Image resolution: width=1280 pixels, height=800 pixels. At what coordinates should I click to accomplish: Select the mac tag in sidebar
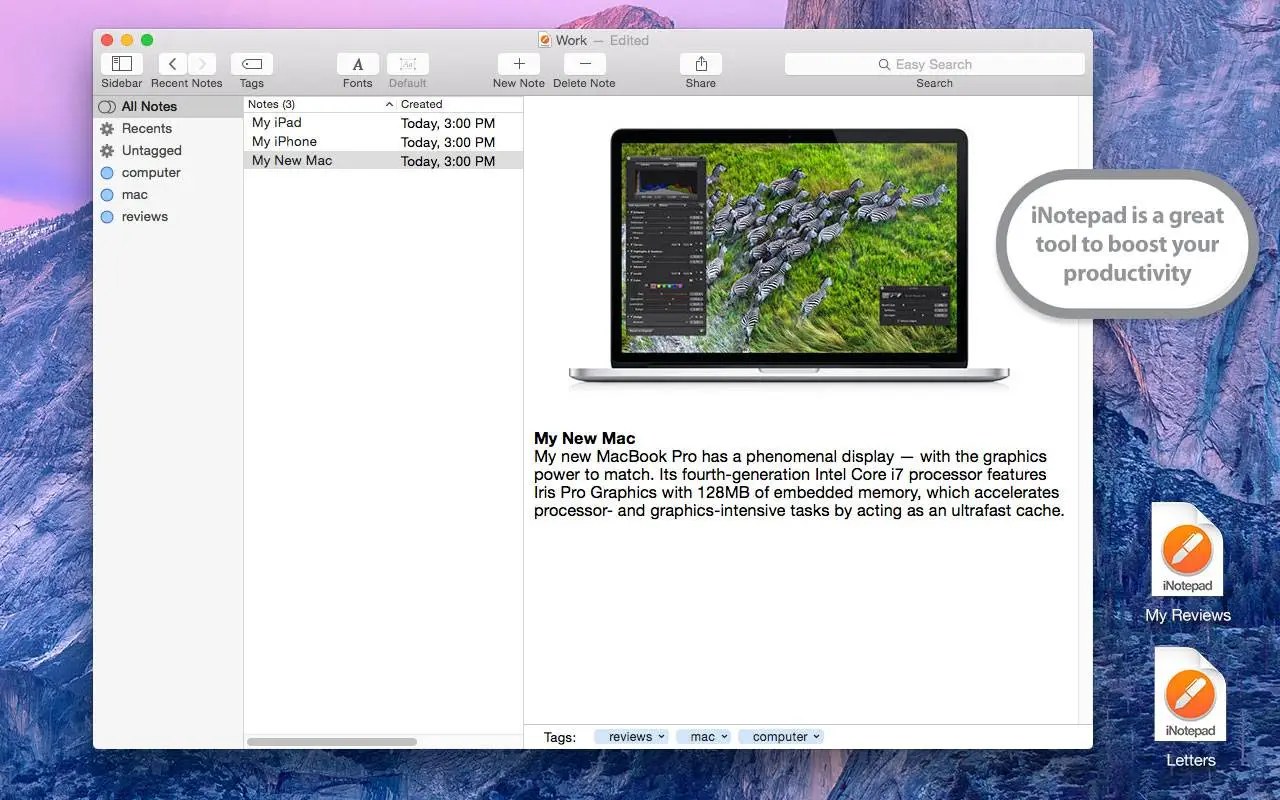pos(168,194)
